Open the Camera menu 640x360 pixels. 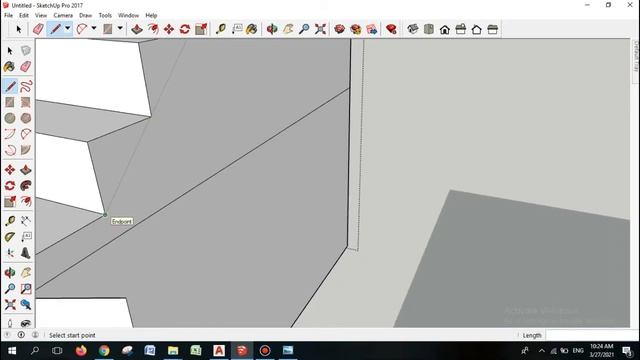(x=63, y=15)
